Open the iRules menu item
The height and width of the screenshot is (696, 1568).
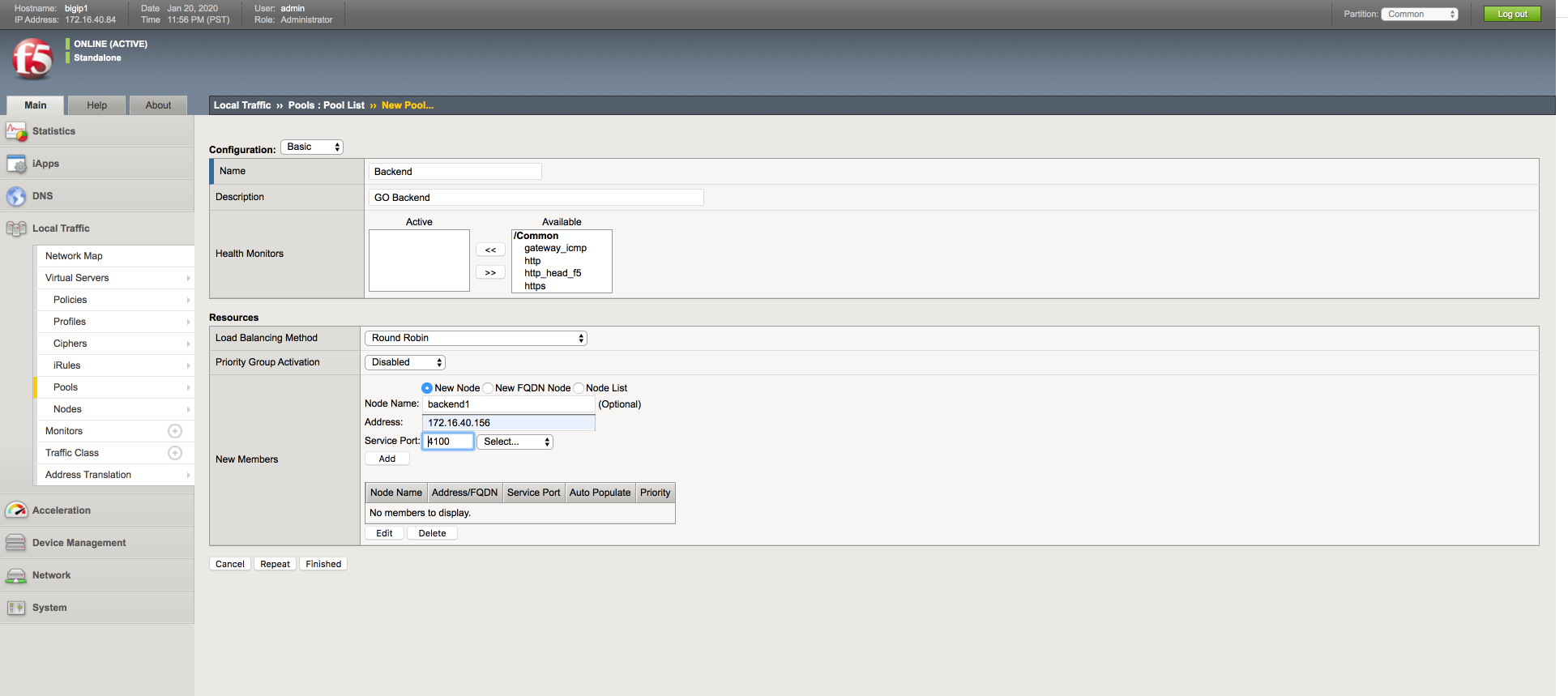114,365
